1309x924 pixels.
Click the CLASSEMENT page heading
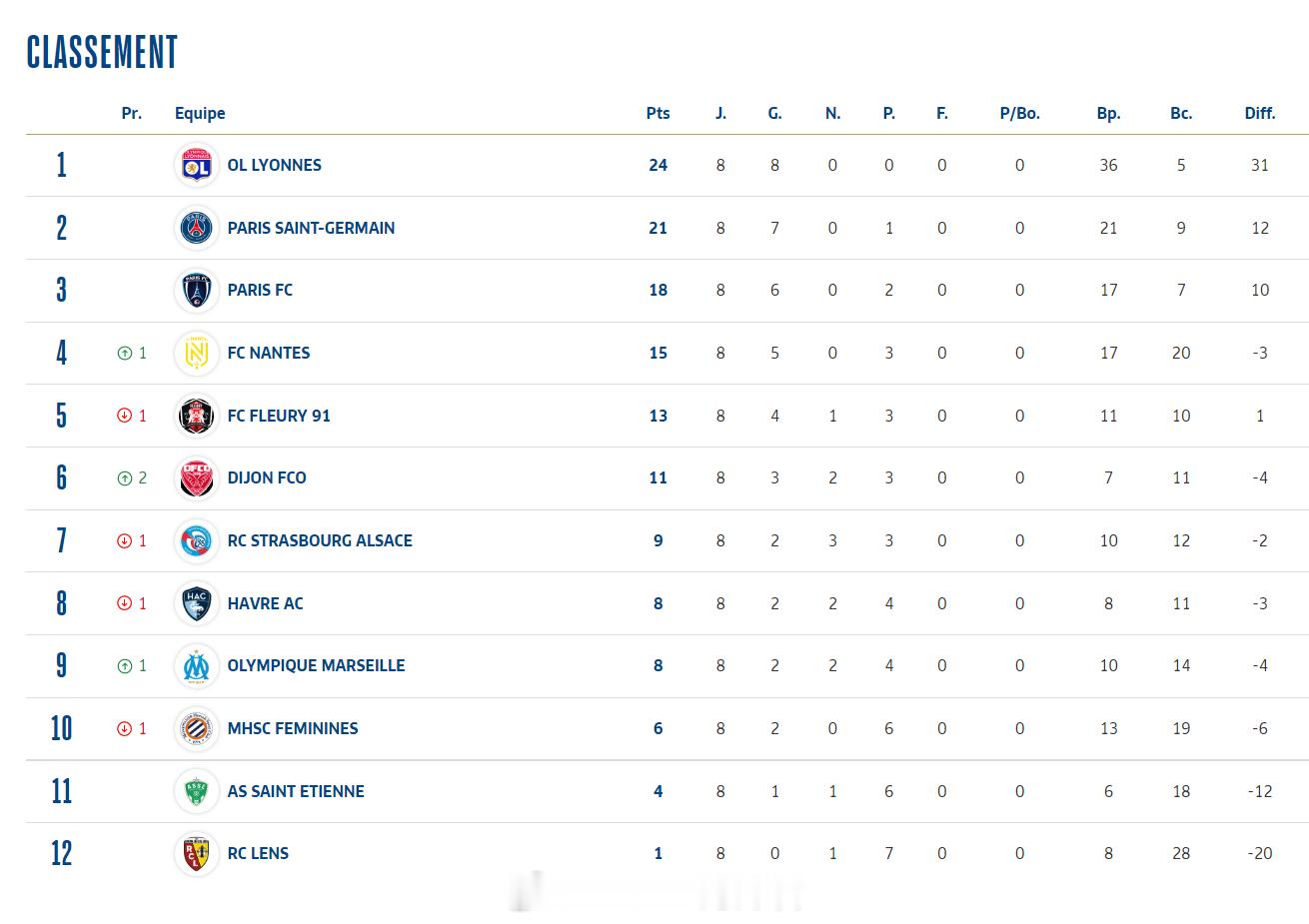coord(102,52)
